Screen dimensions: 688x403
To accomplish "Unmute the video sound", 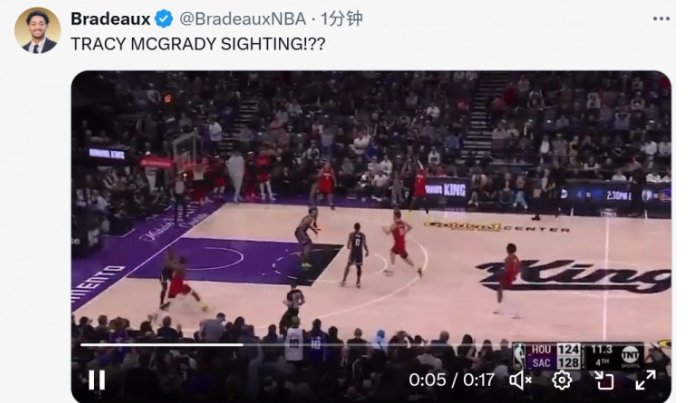I will click(x=520, y=380).
